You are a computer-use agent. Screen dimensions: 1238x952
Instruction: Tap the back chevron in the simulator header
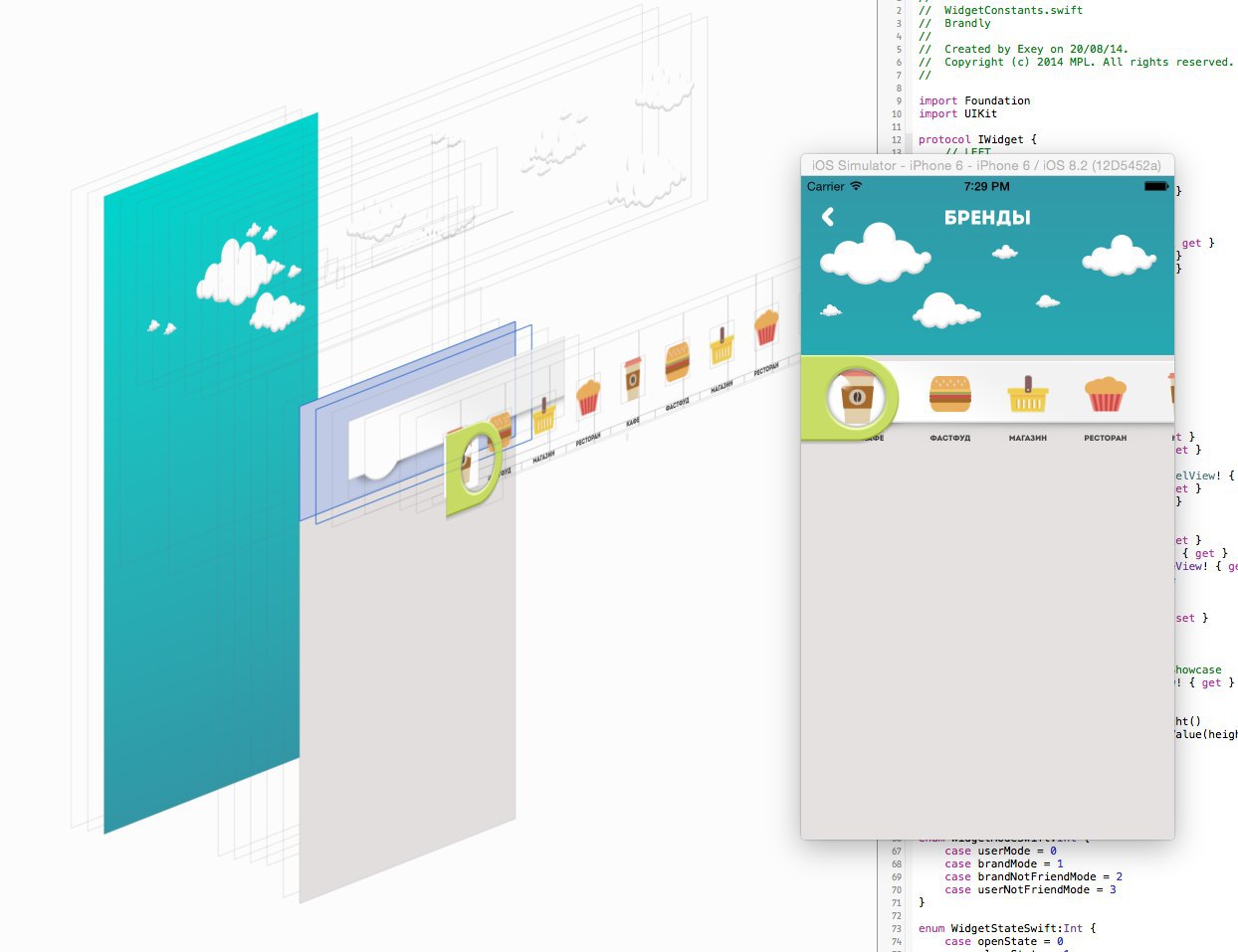tap(828, 217)
